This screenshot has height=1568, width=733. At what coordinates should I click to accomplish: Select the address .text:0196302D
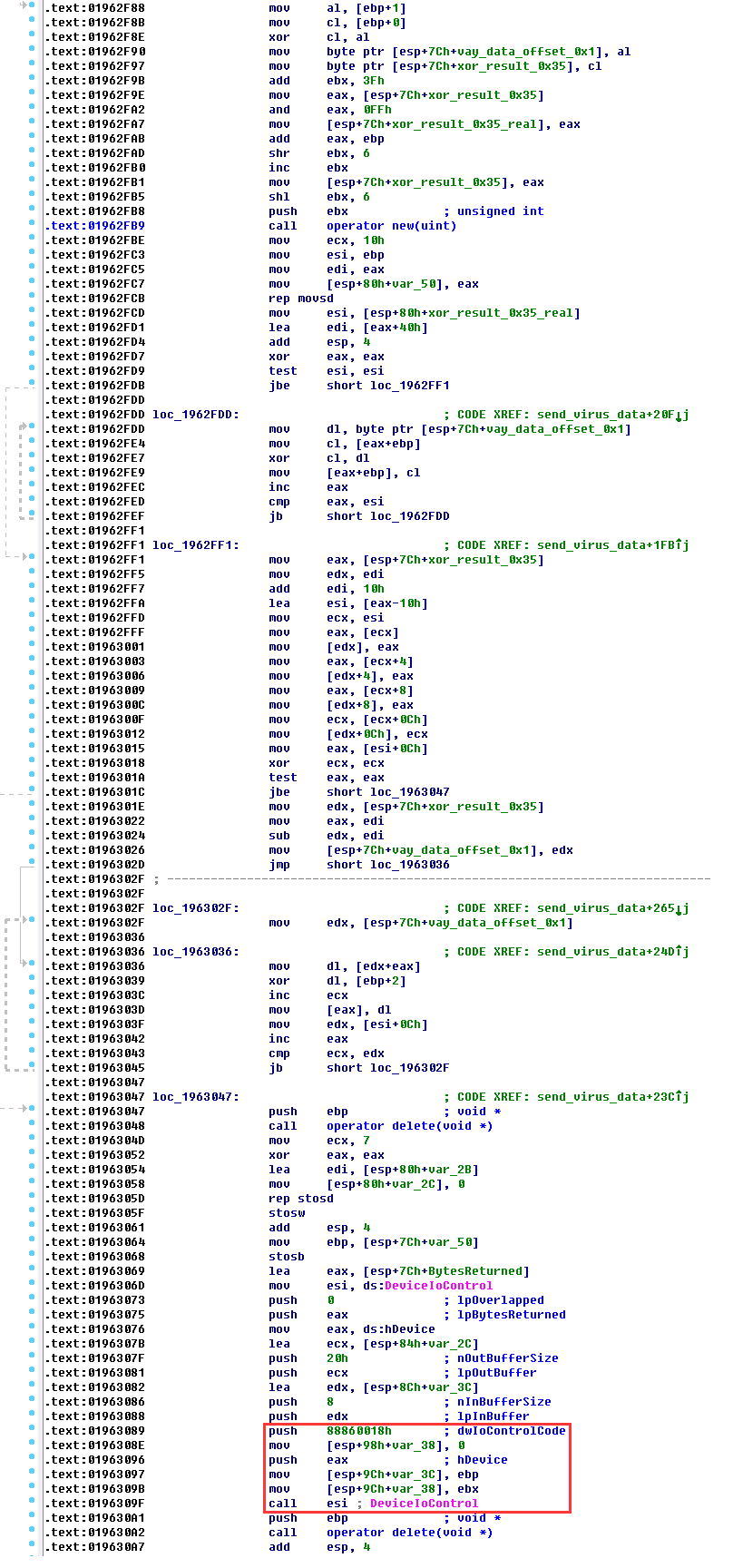point(94,865)
